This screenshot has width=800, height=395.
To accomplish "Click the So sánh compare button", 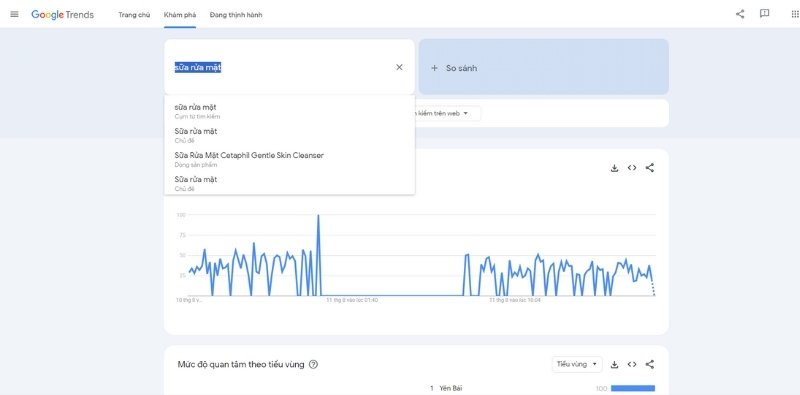I will coord(543,67).
